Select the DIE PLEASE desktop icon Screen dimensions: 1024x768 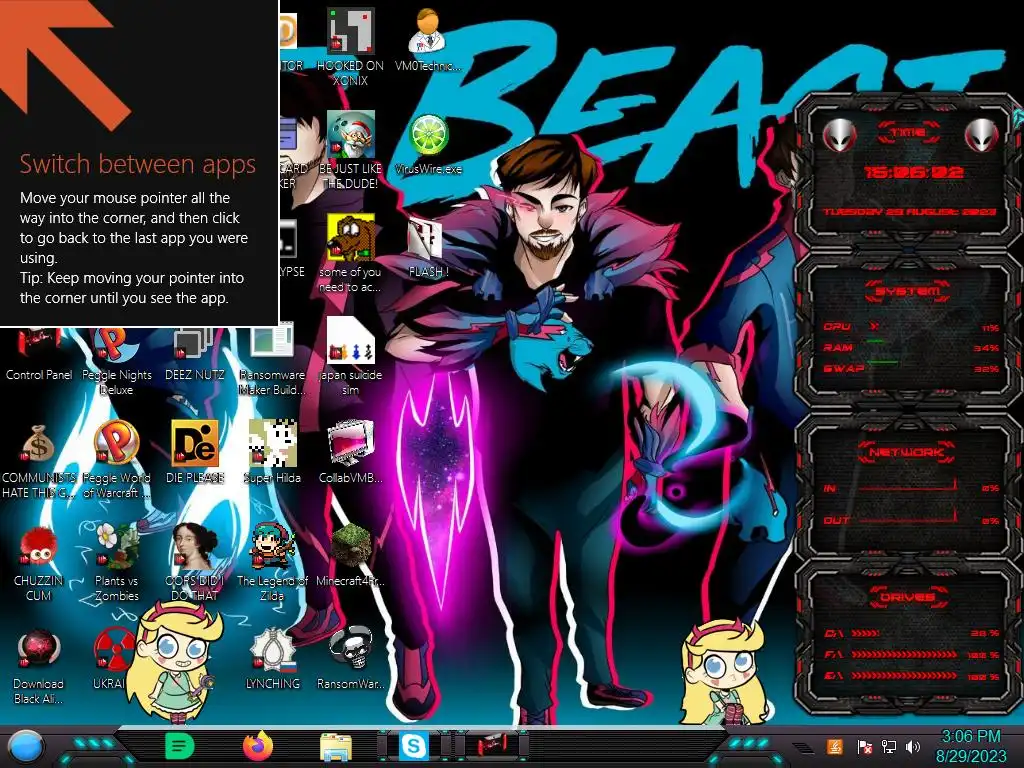[x=195, y=452]
